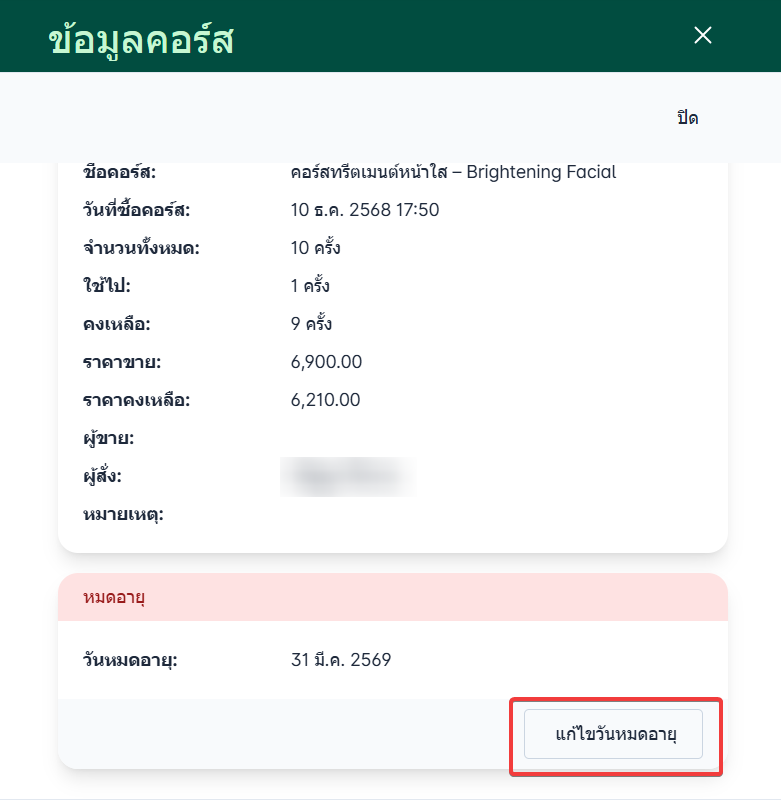Click the blurred ผู้สั่ง name value
Viewport: 781px width, 805px height.
click(x=348, y=476)
